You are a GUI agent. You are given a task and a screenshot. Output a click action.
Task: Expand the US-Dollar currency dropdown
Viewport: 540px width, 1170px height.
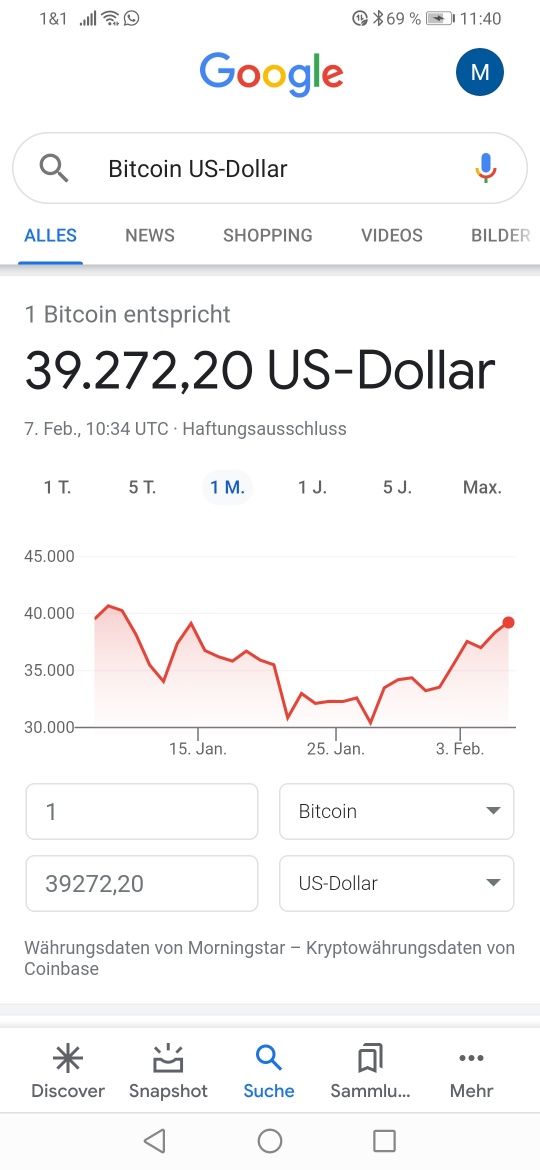click(397, 883)
